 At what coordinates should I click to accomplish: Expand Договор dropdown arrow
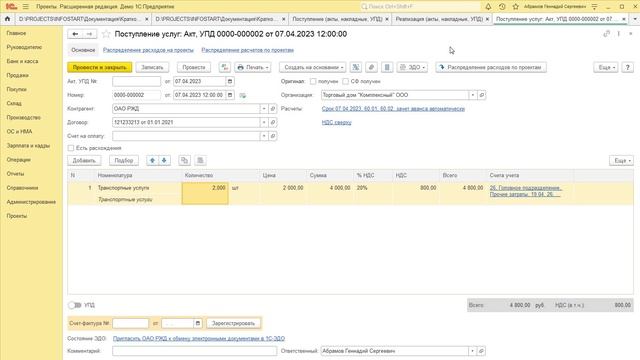click(x=264, y=122)
